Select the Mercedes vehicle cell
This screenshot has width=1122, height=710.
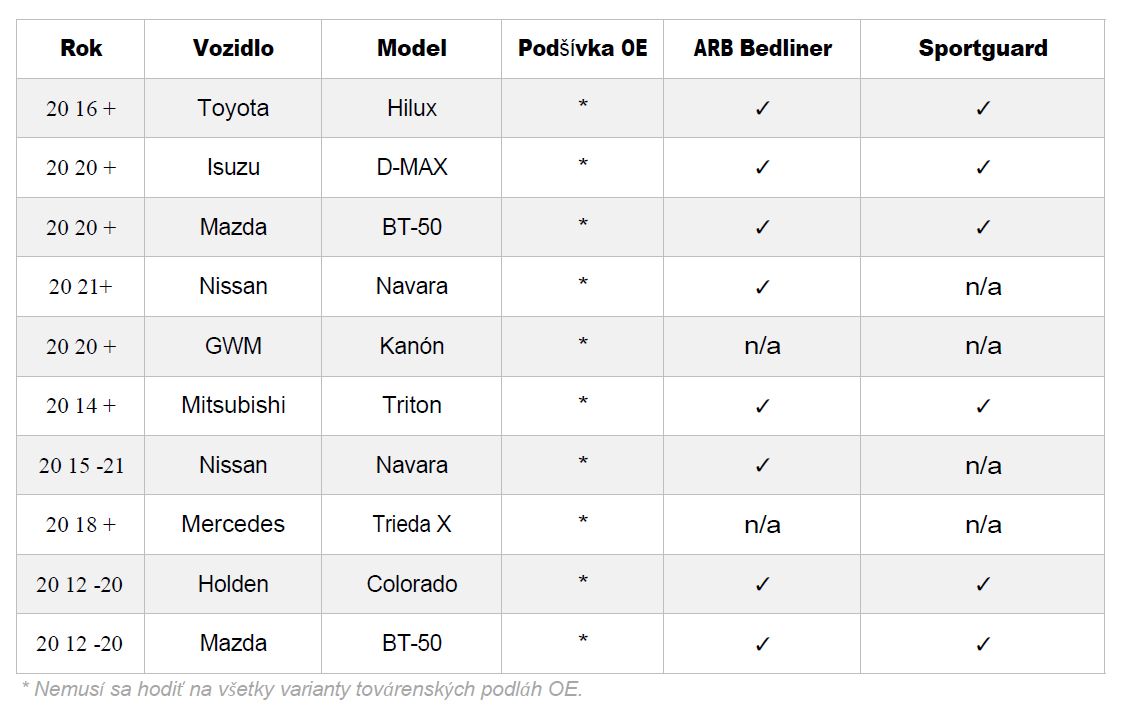point(233,524)
